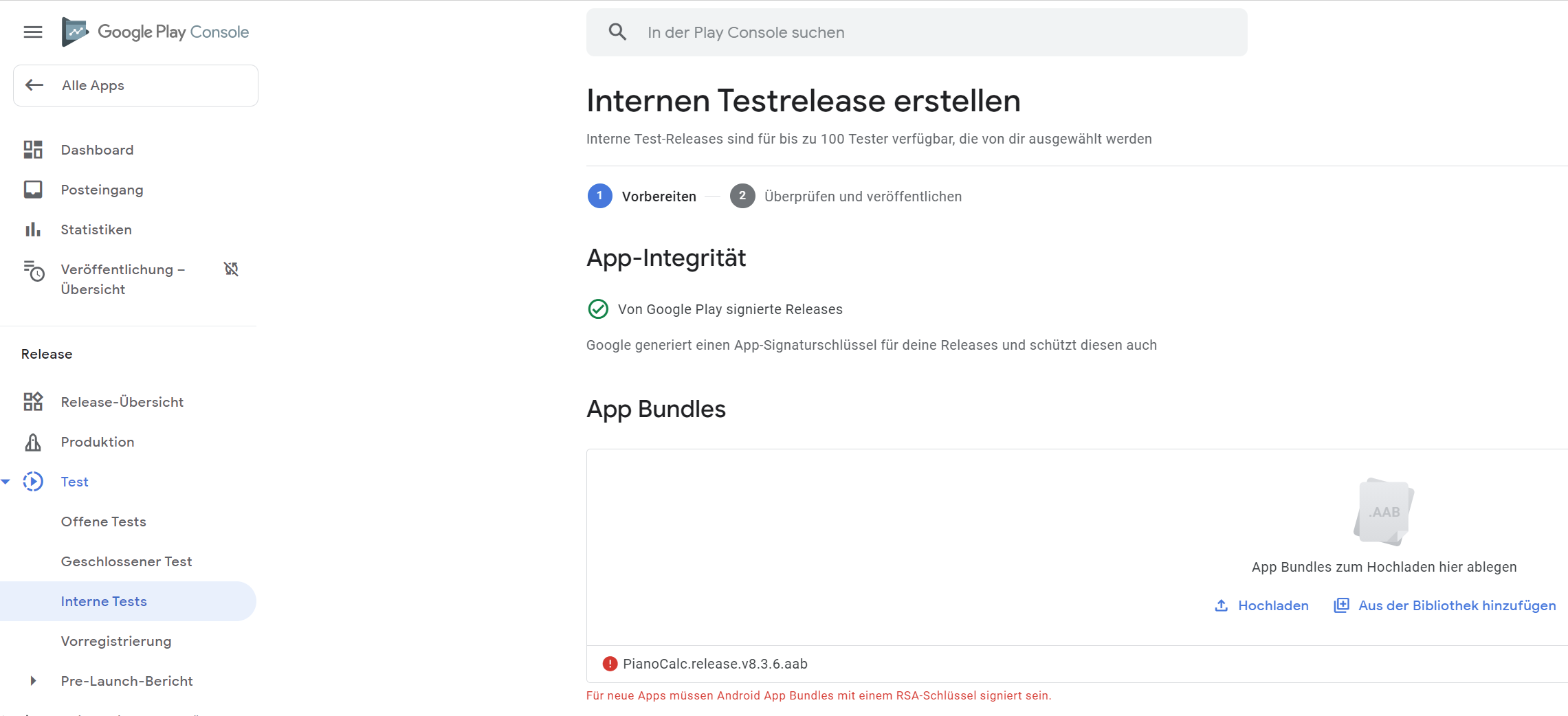Screen dimensions: 1568x716
Task: Go back to Alle Apps
Action: point(135,86)
